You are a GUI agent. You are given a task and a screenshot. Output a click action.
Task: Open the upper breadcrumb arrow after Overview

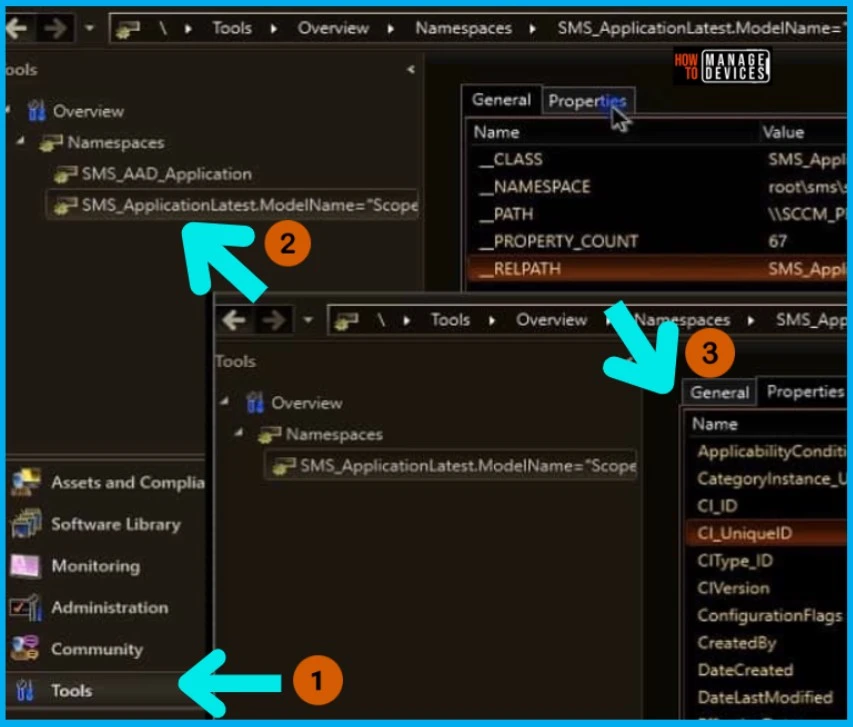tap(391, 28)
